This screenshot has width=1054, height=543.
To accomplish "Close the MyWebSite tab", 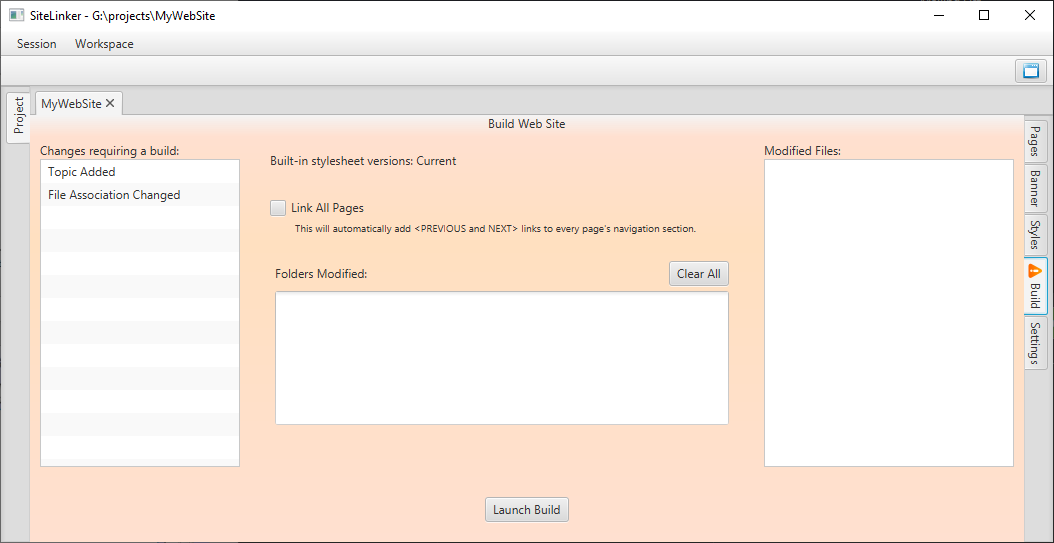I will point(110,103).
